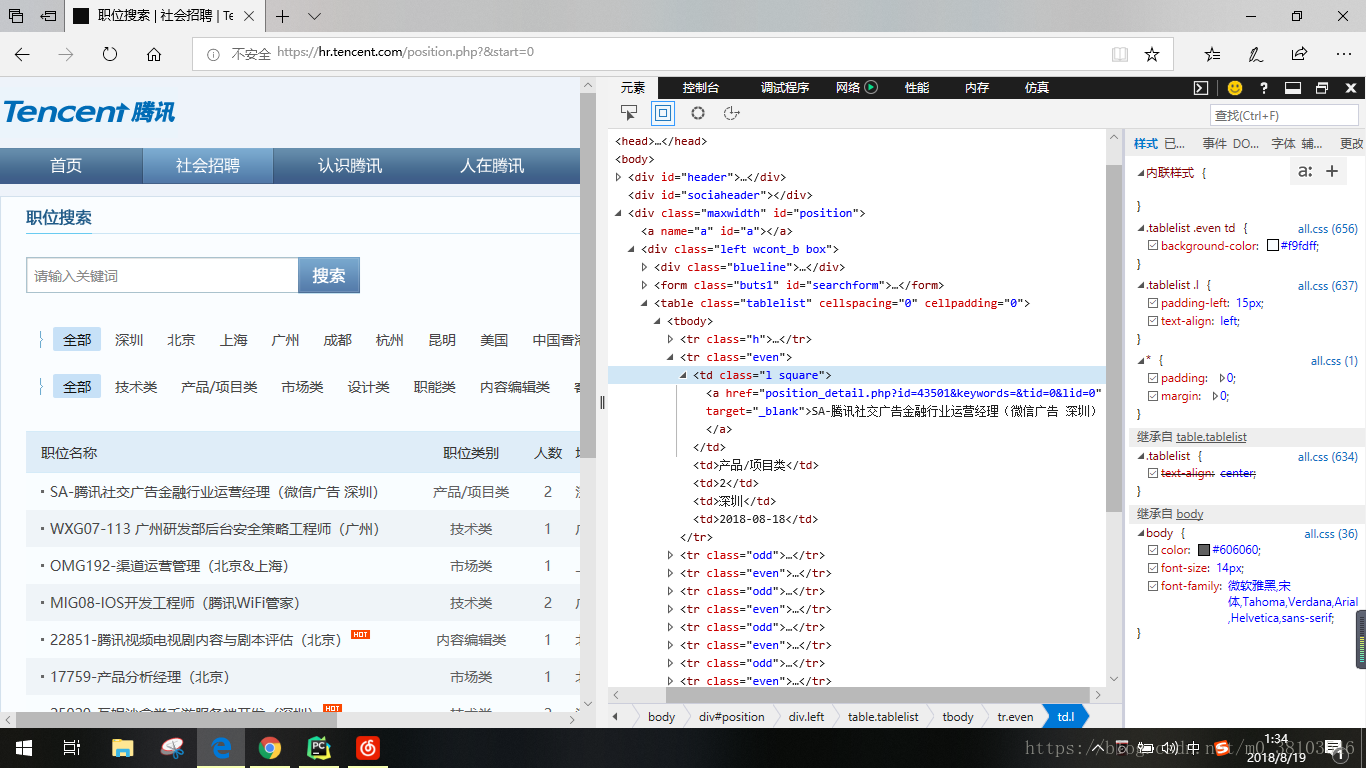Open PyCharm from the taskbar

tap(319, 747)
